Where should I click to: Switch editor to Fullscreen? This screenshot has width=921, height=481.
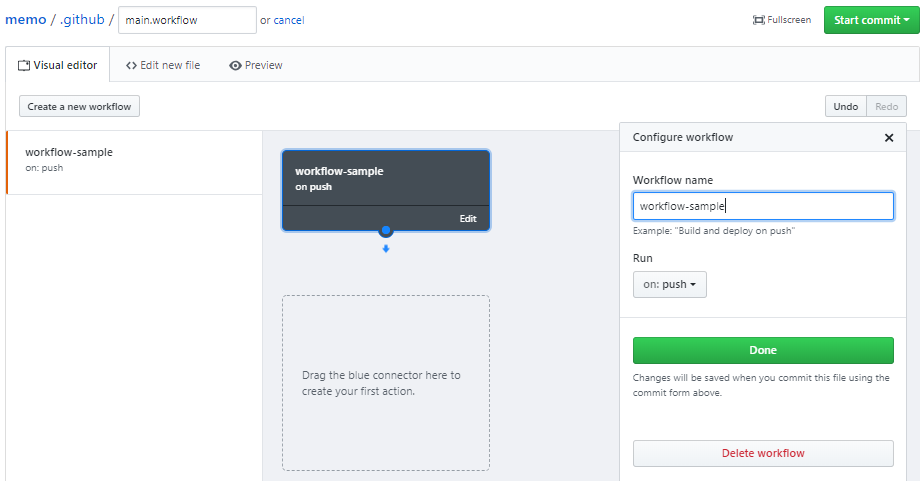pyautogui.click(x=781, y=20)
